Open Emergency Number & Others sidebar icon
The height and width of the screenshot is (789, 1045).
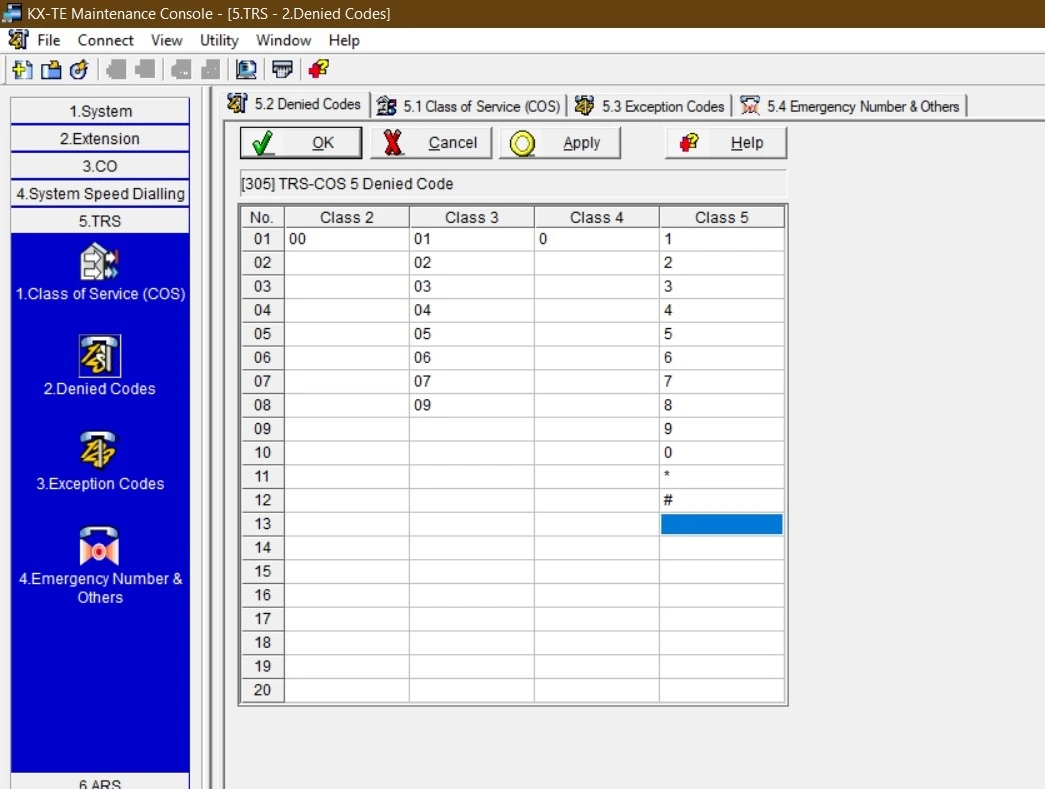pyautogui.click(x=100, y=546)
